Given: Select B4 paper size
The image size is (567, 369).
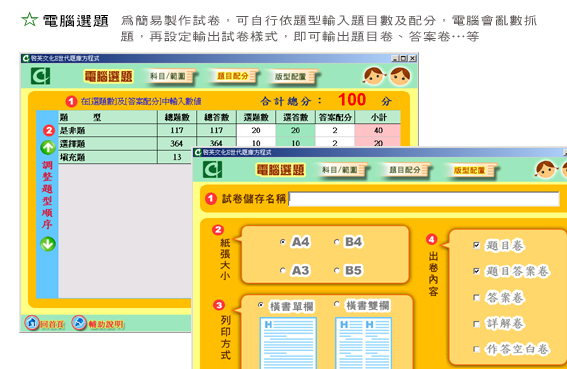Looking at the screenshot, I should (x=337, y=242).
